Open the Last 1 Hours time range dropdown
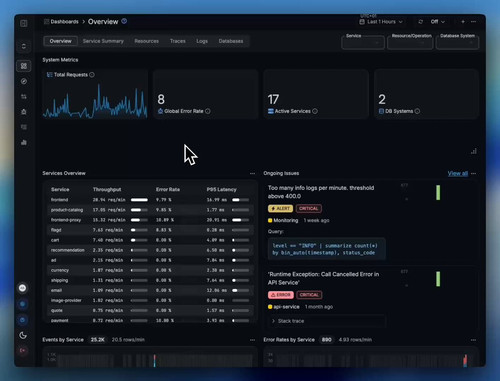Screen dimensions: 500x381 381,22
